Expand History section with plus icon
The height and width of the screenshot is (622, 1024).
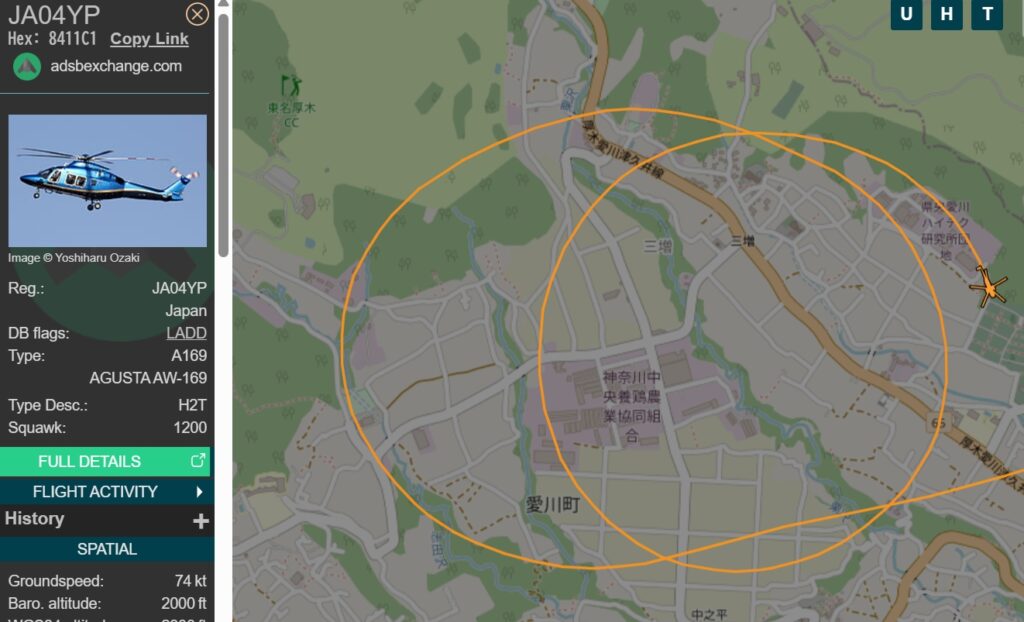tap(201, 521)
